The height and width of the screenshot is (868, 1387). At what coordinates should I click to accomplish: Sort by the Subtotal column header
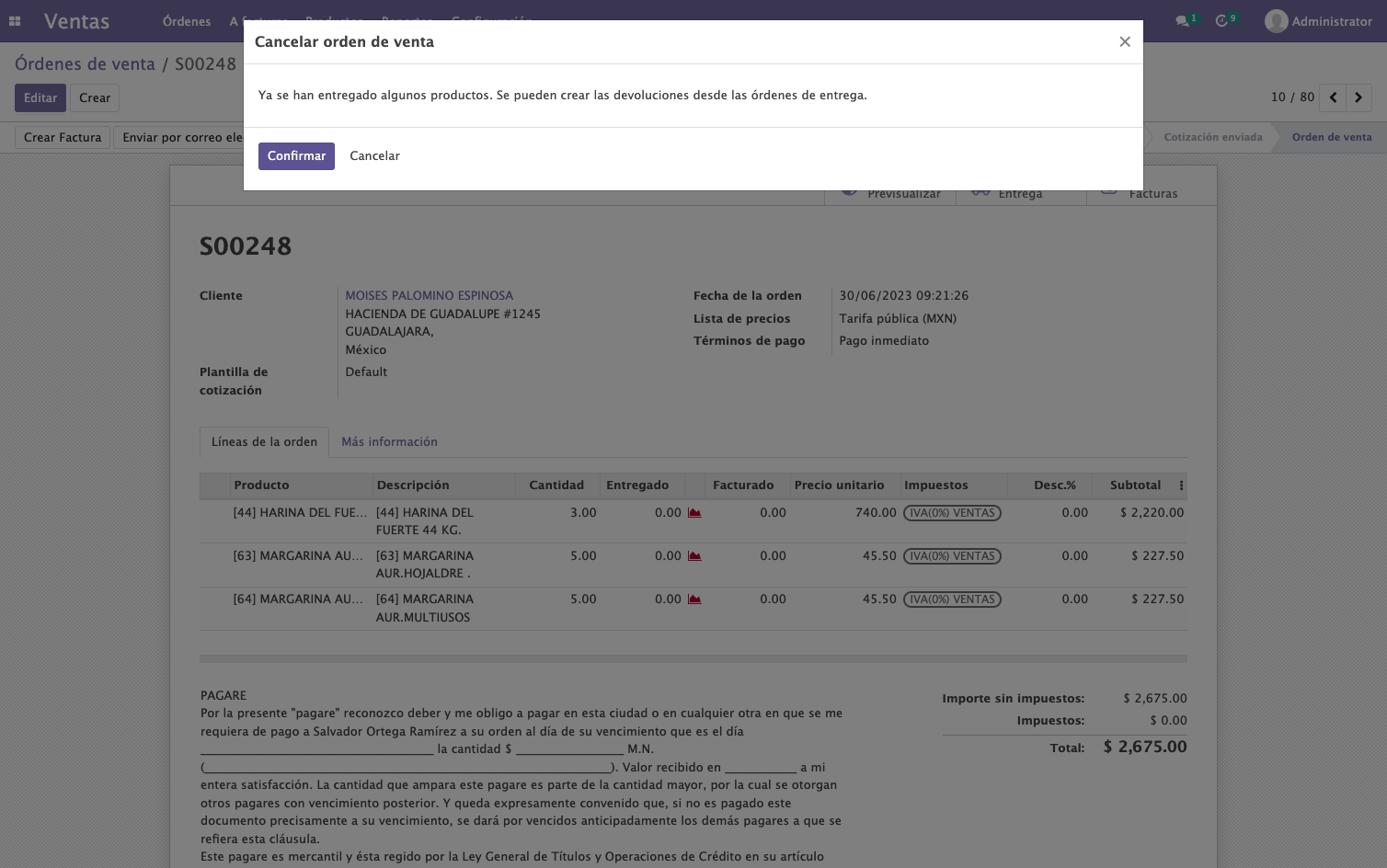1135,485
